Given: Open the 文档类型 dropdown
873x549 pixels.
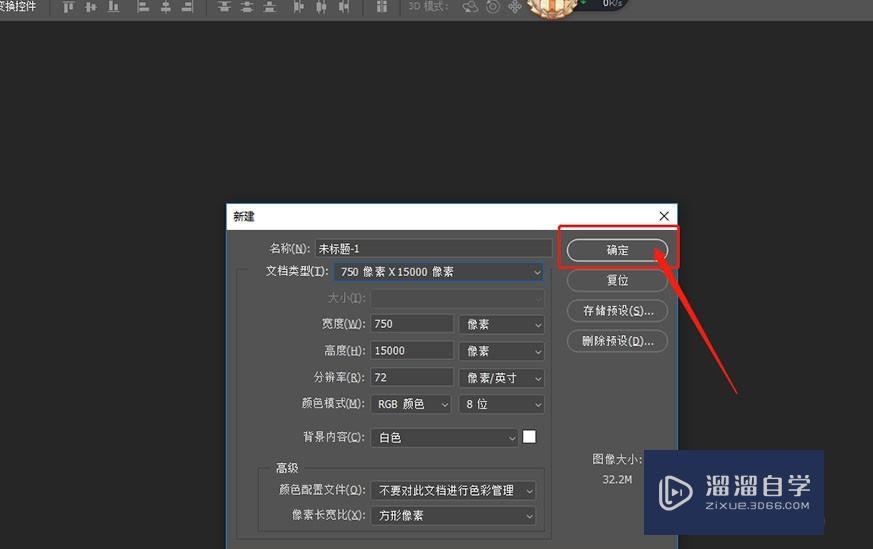Looking at the screenshot, I should [438, 272].
